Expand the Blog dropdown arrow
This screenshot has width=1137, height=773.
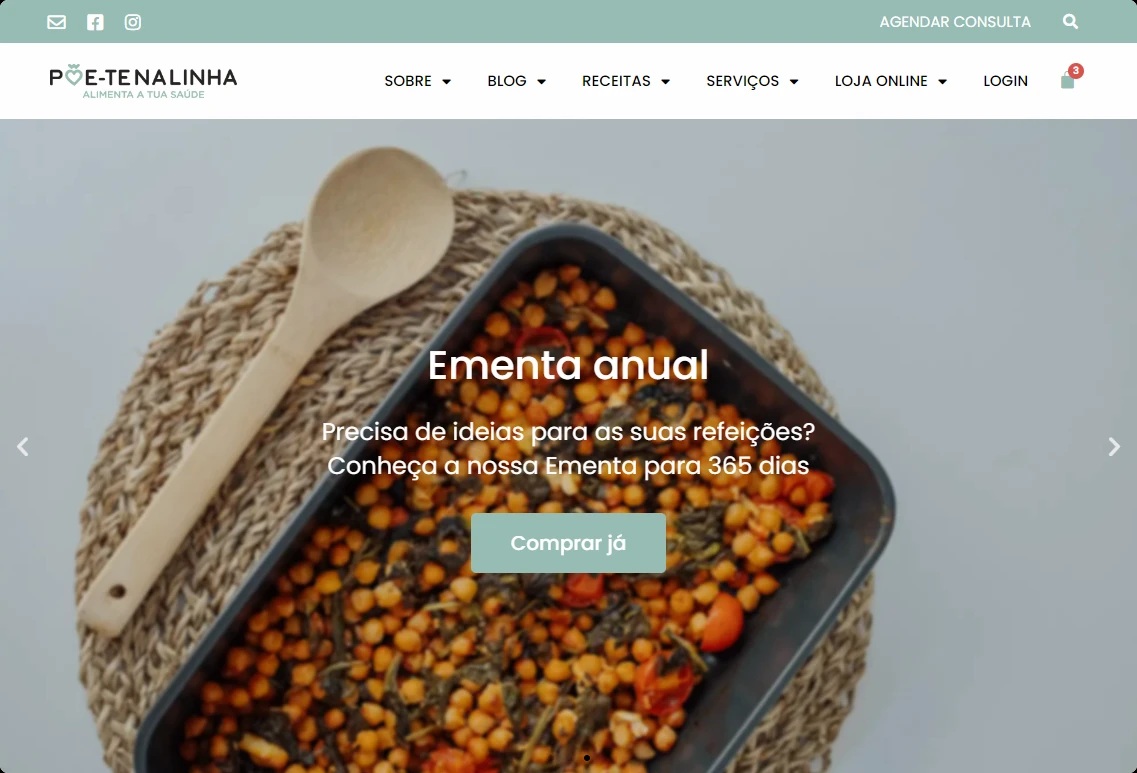[541, 81]
